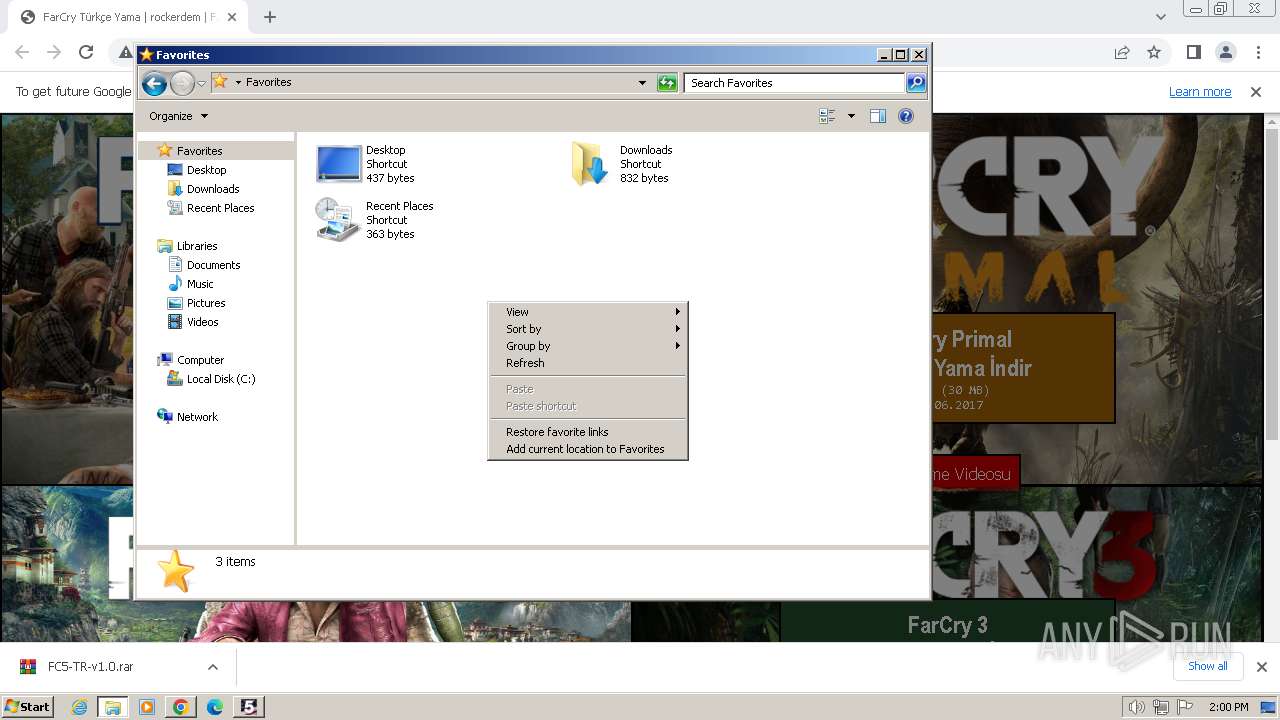Click Windows Explorer taskbar icon
Screen dimensions: 1280x720
(x=113, y=707)
